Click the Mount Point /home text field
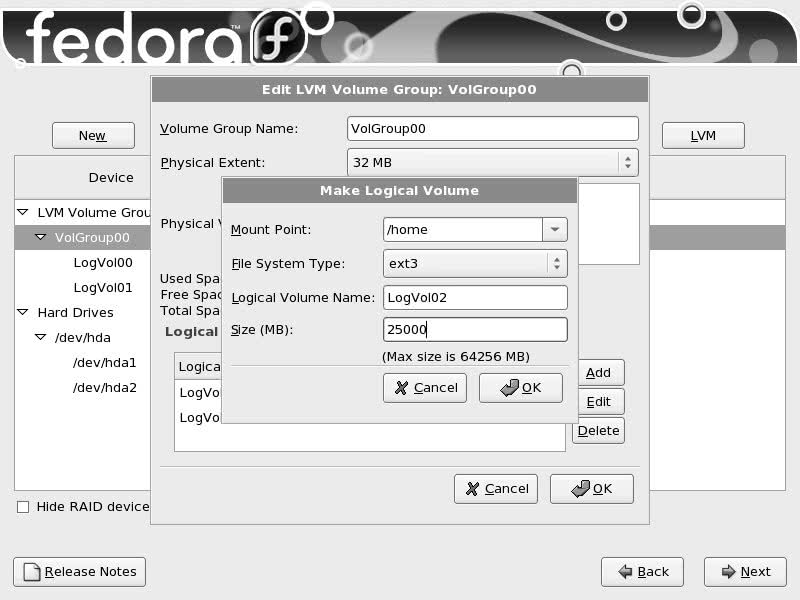The width and height of the screenshot is (800, 600). 463,230
